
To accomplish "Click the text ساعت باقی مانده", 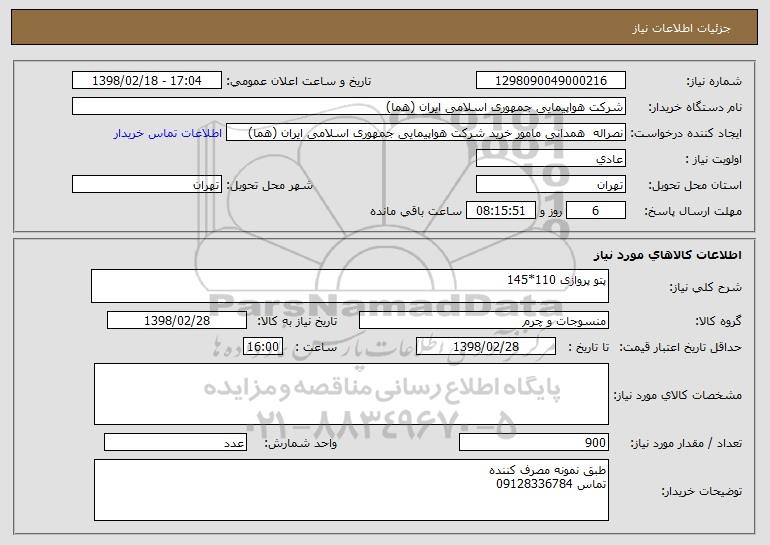I will coord(416,211).
